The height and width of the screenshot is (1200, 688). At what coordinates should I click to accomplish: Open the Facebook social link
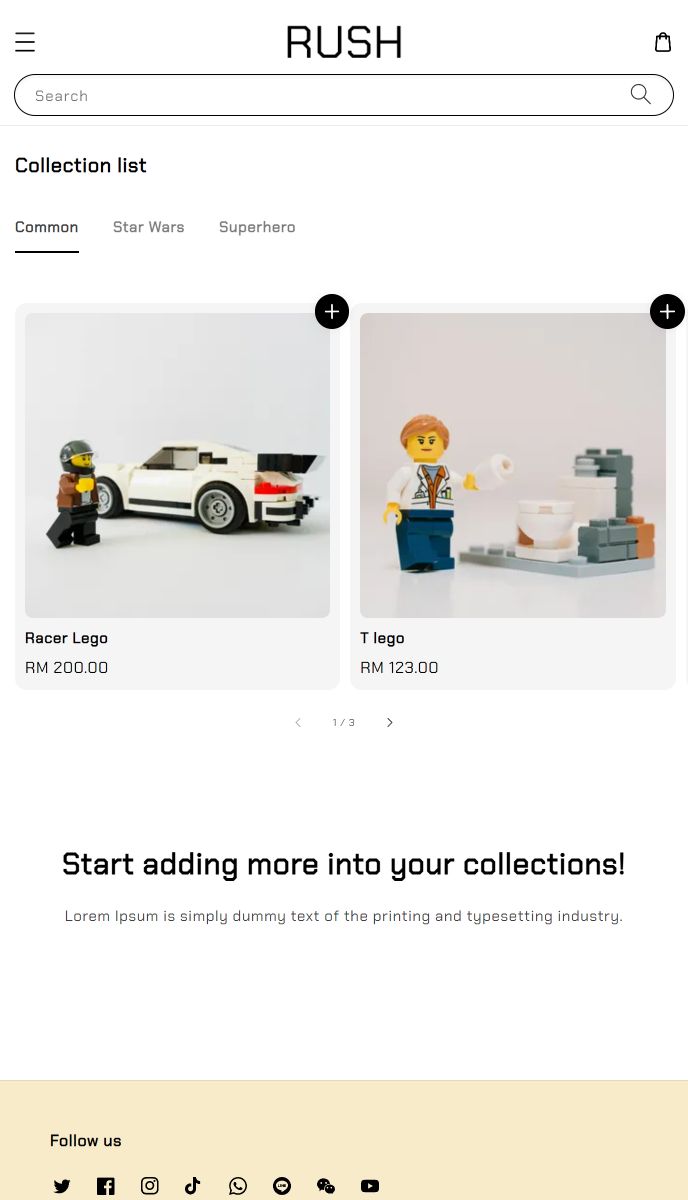point(106,1186)
